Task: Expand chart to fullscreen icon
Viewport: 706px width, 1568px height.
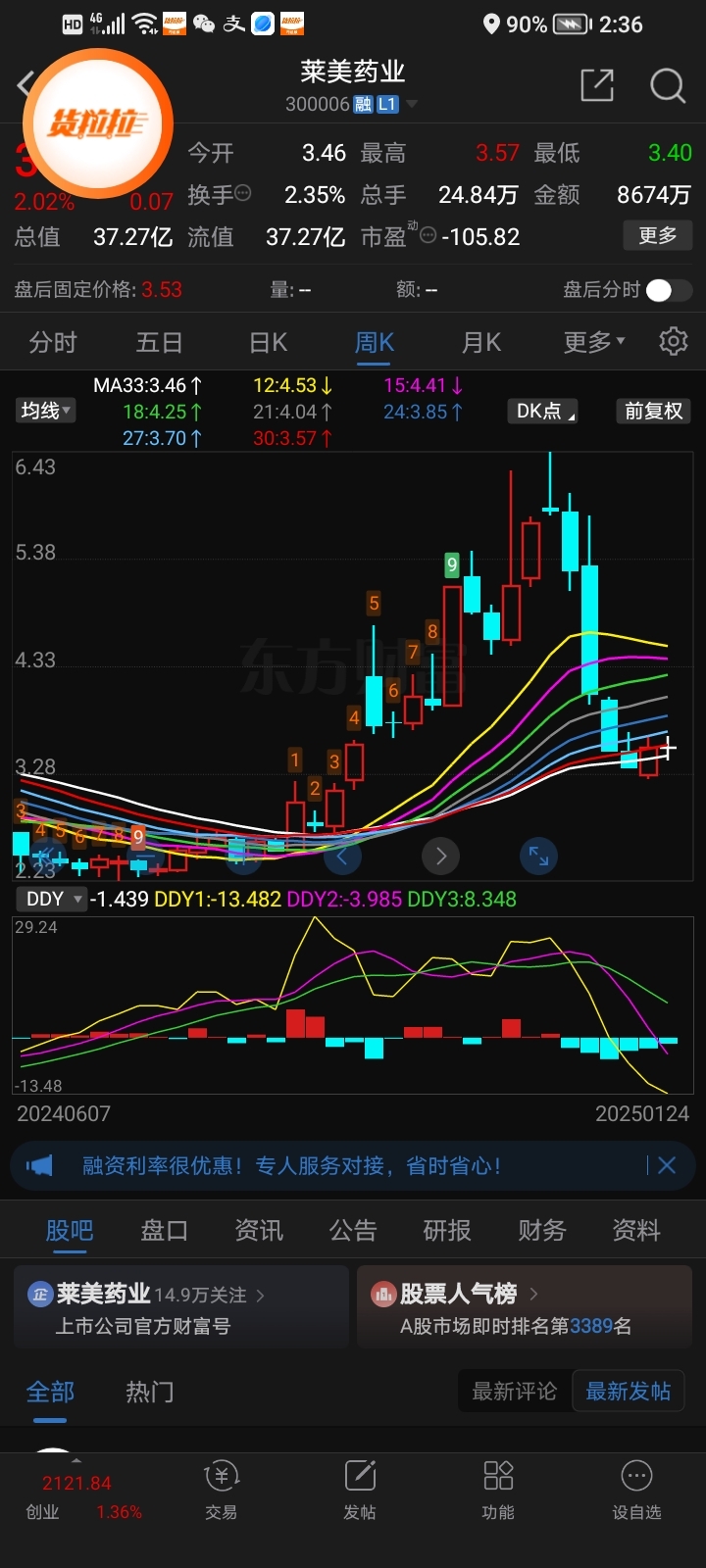Action: pos(538,856)
